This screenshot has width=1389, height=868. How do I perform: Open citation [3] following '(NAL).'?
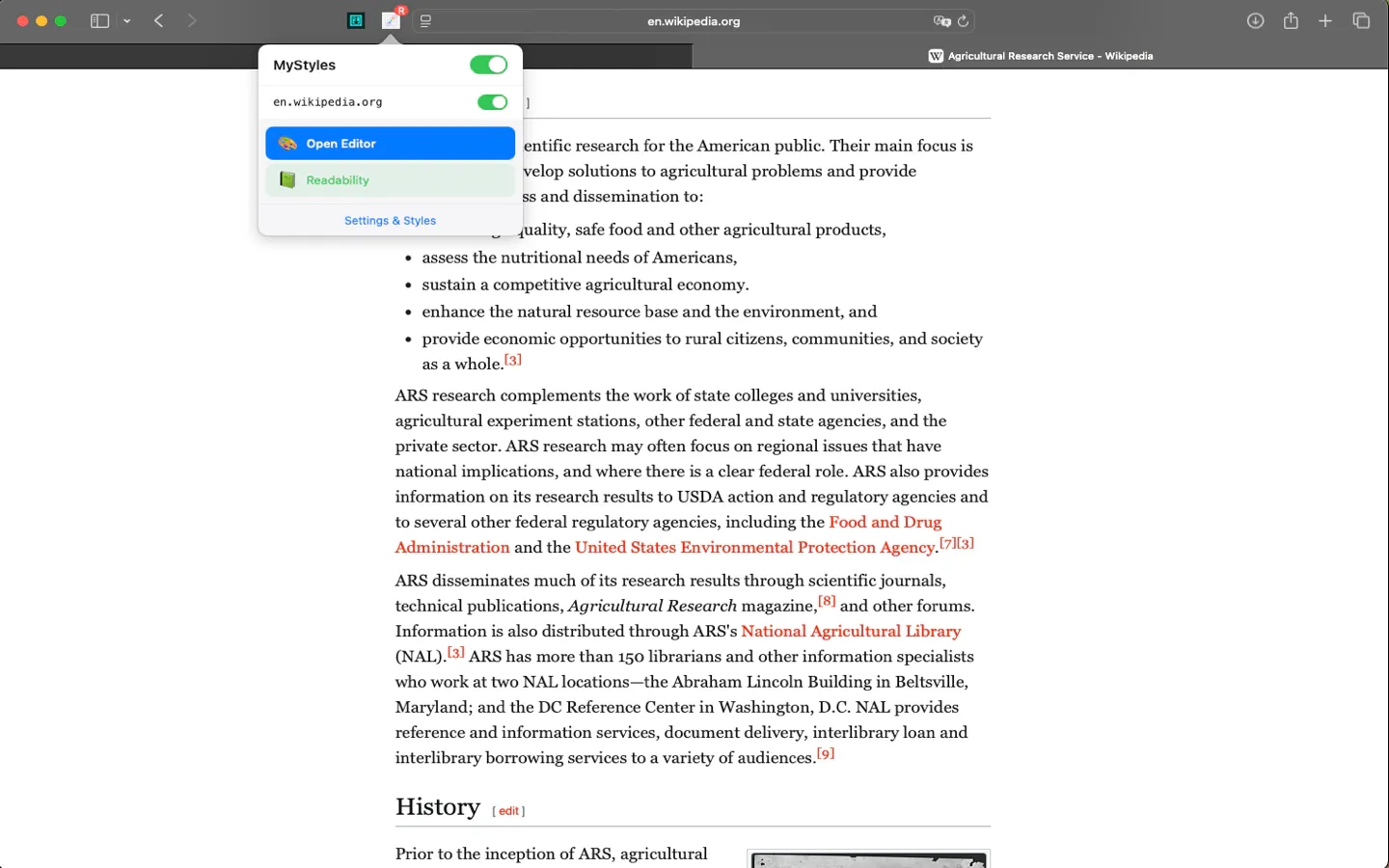(456, 652)
